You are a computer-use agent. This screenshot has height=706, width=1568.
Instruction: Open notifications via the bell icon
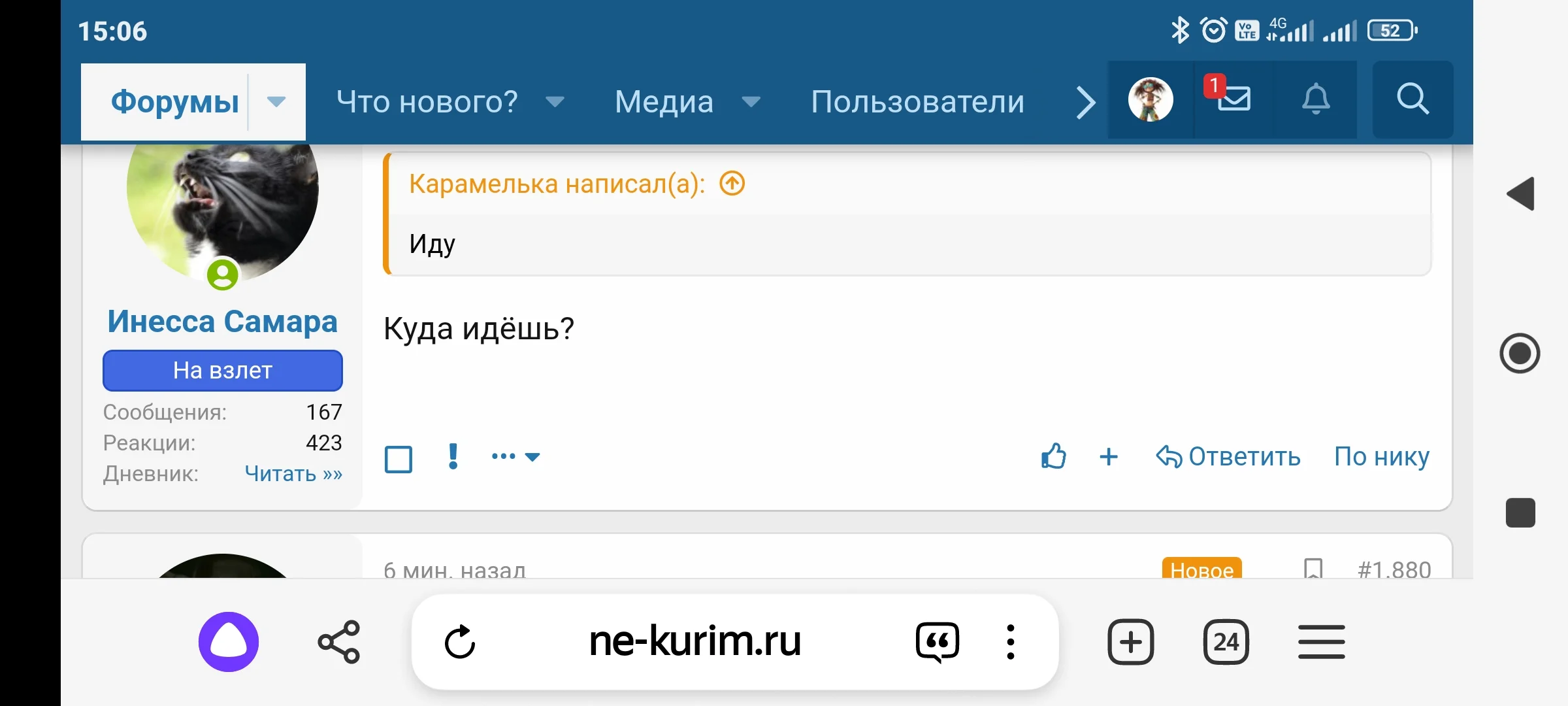pyautogui.click(x=1315, y=99)
